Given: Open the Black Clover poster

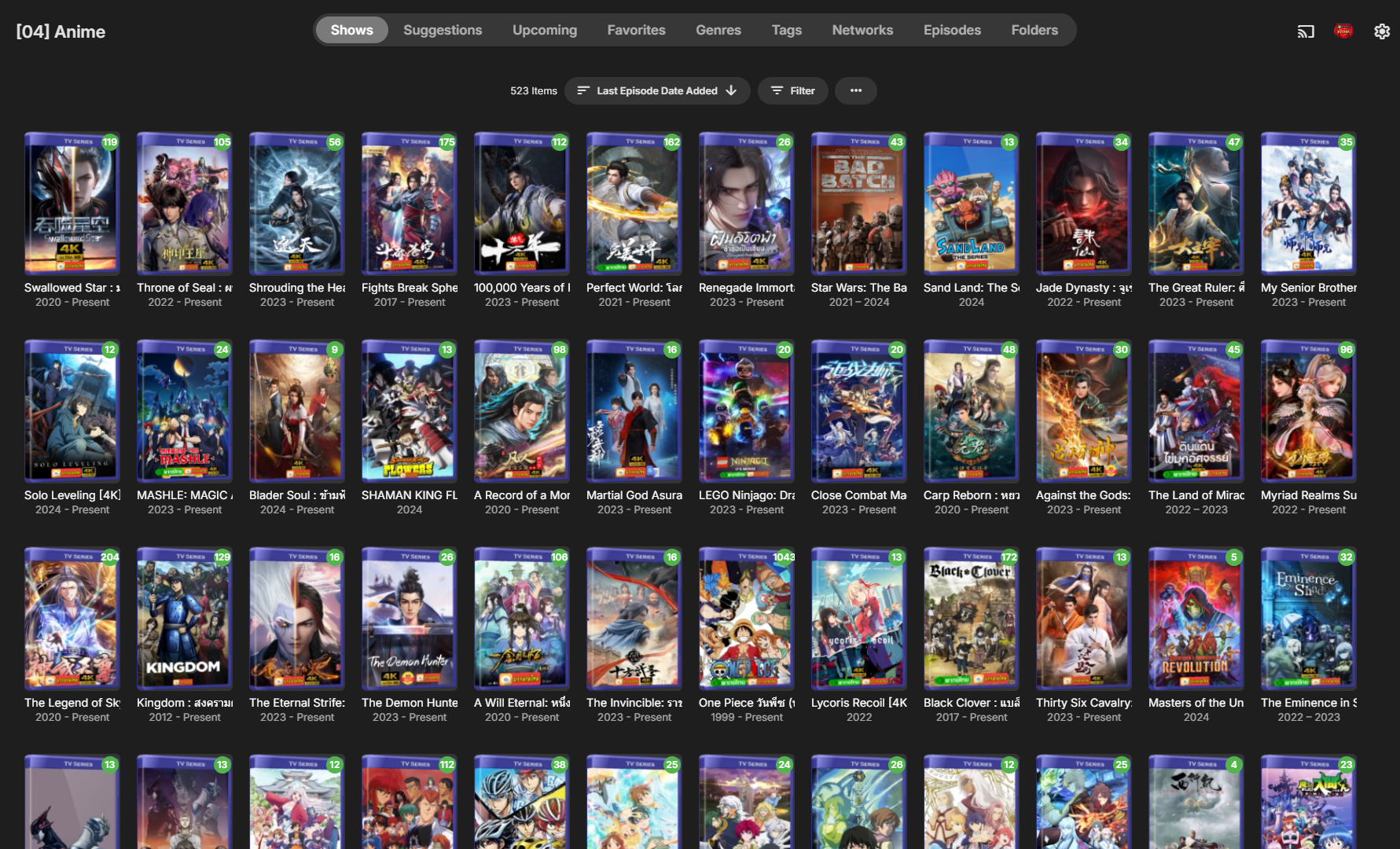Looking at the screenshot, I should coord(972,619).
